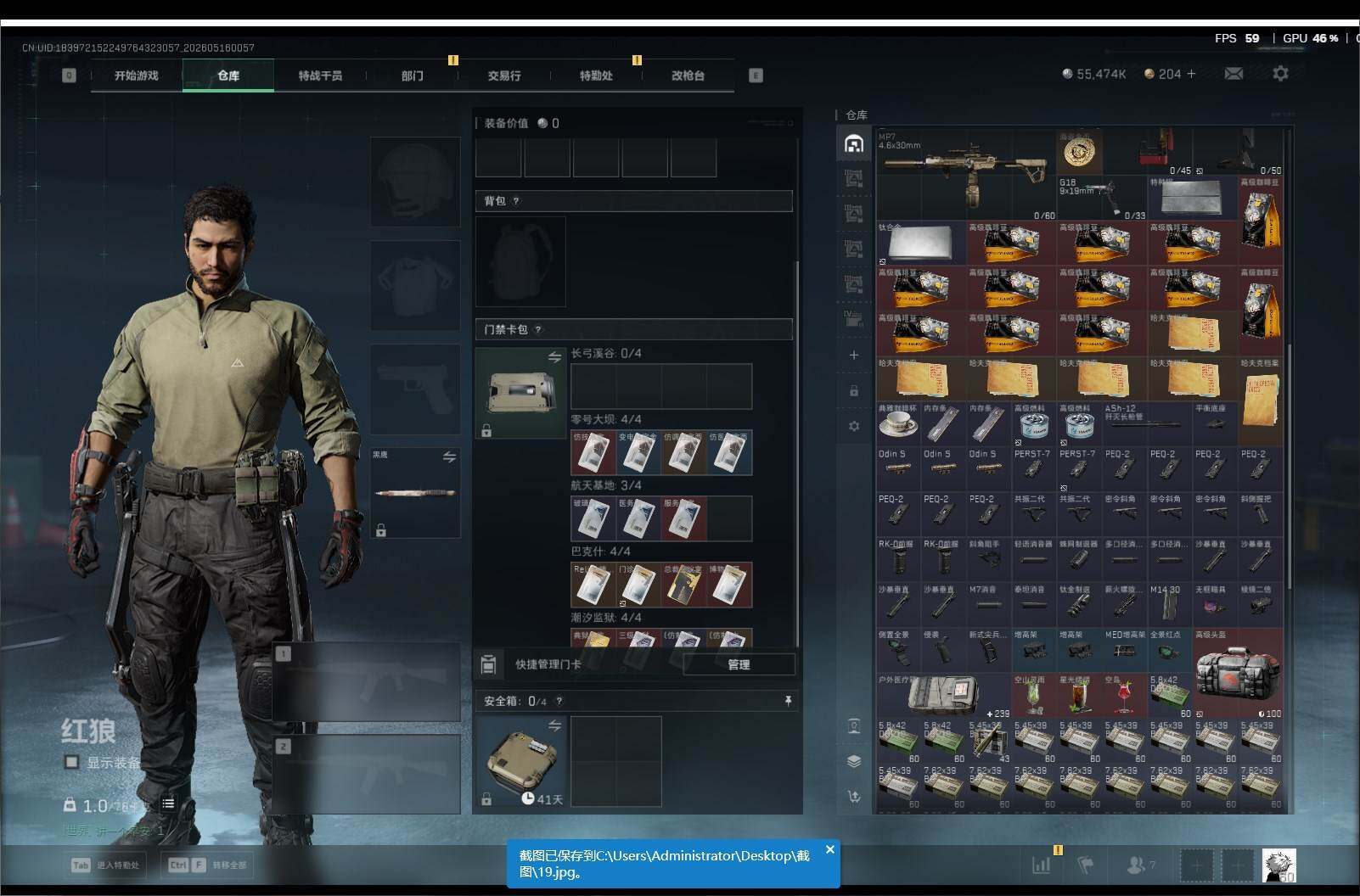Screen dimensions: 1360x896
Task: Click the plus beside the 204 currency
Action: [x=1191, y=74]
